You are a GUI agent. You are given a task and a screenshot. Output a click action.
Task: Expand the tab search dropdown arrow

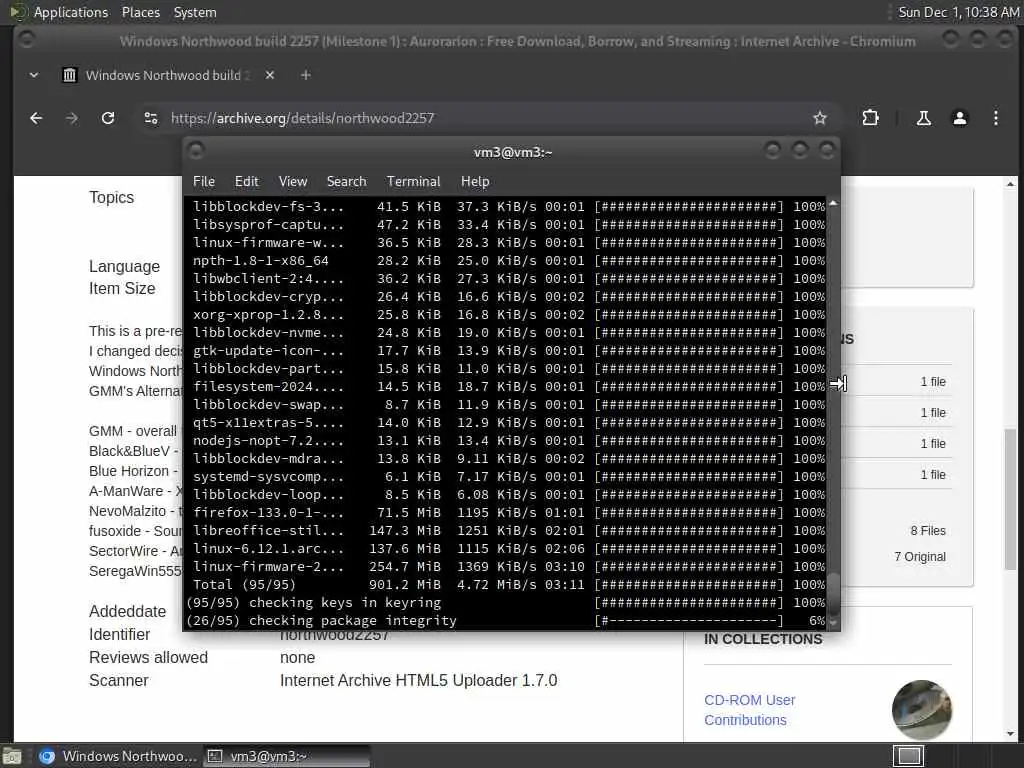[x=34, y=75]
